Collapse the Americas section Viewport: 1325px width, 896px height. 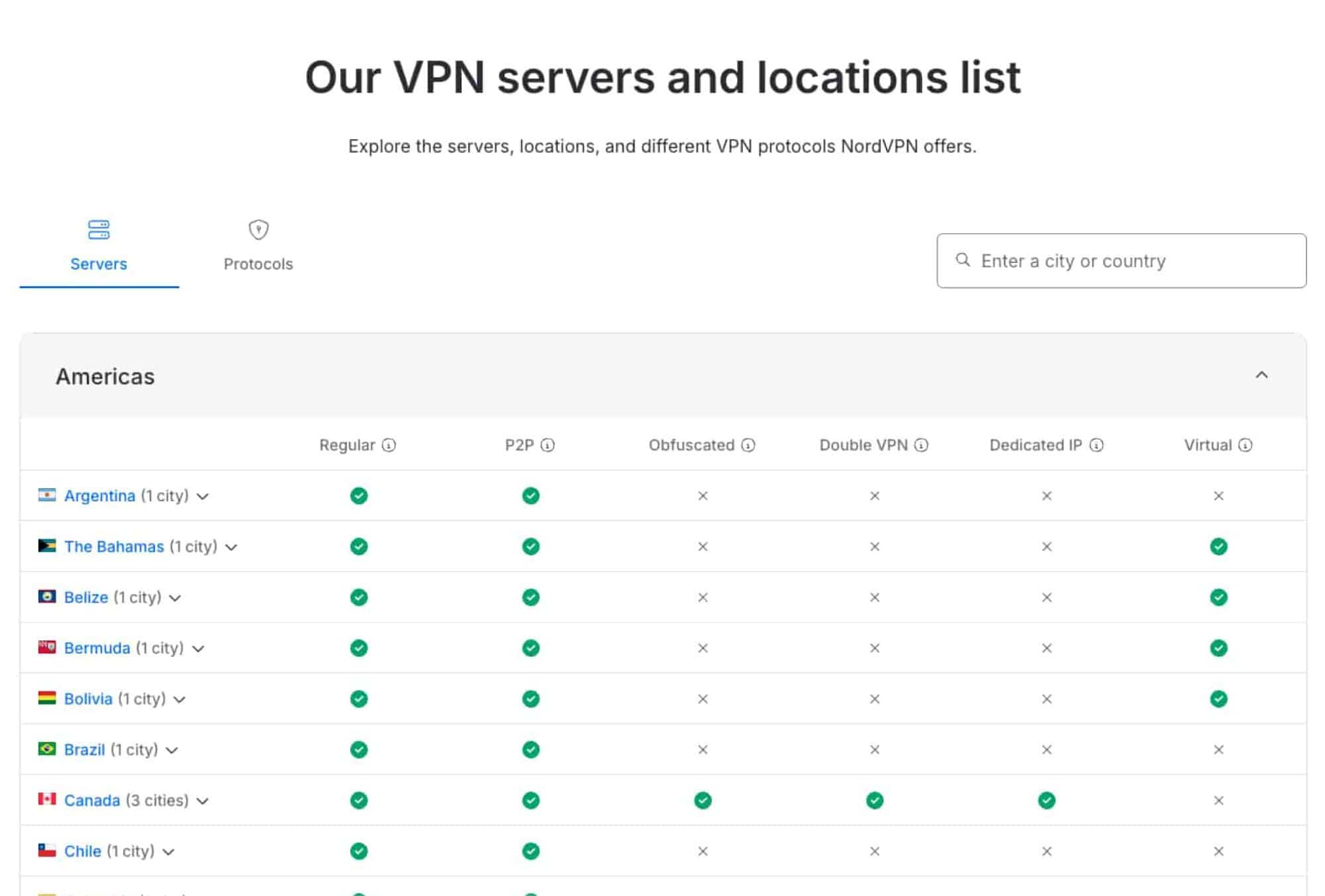point(1262,375)
